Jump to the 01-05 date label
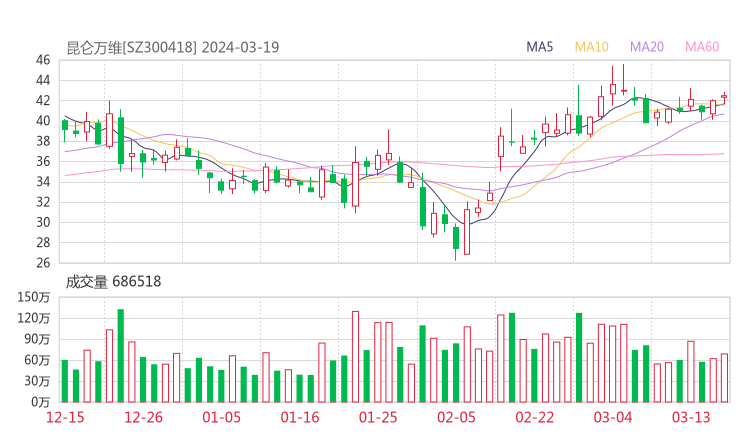Viewport: 740px width, 440px height. pyautogui.click(x=222, y=417)
